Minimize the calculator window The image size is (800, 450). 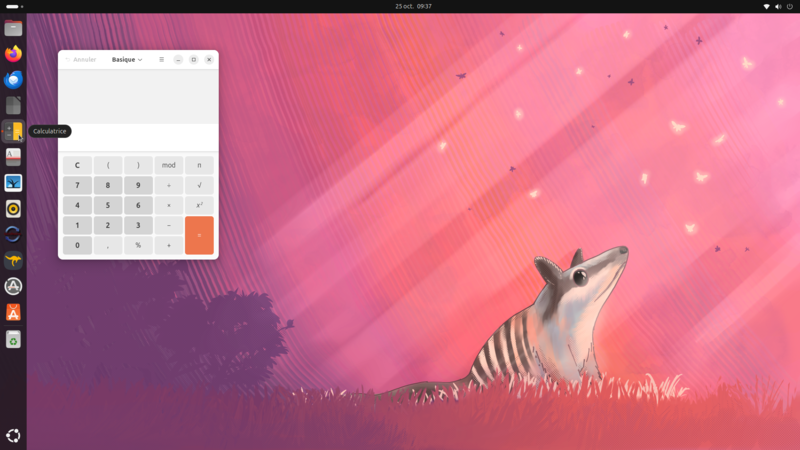178,60
